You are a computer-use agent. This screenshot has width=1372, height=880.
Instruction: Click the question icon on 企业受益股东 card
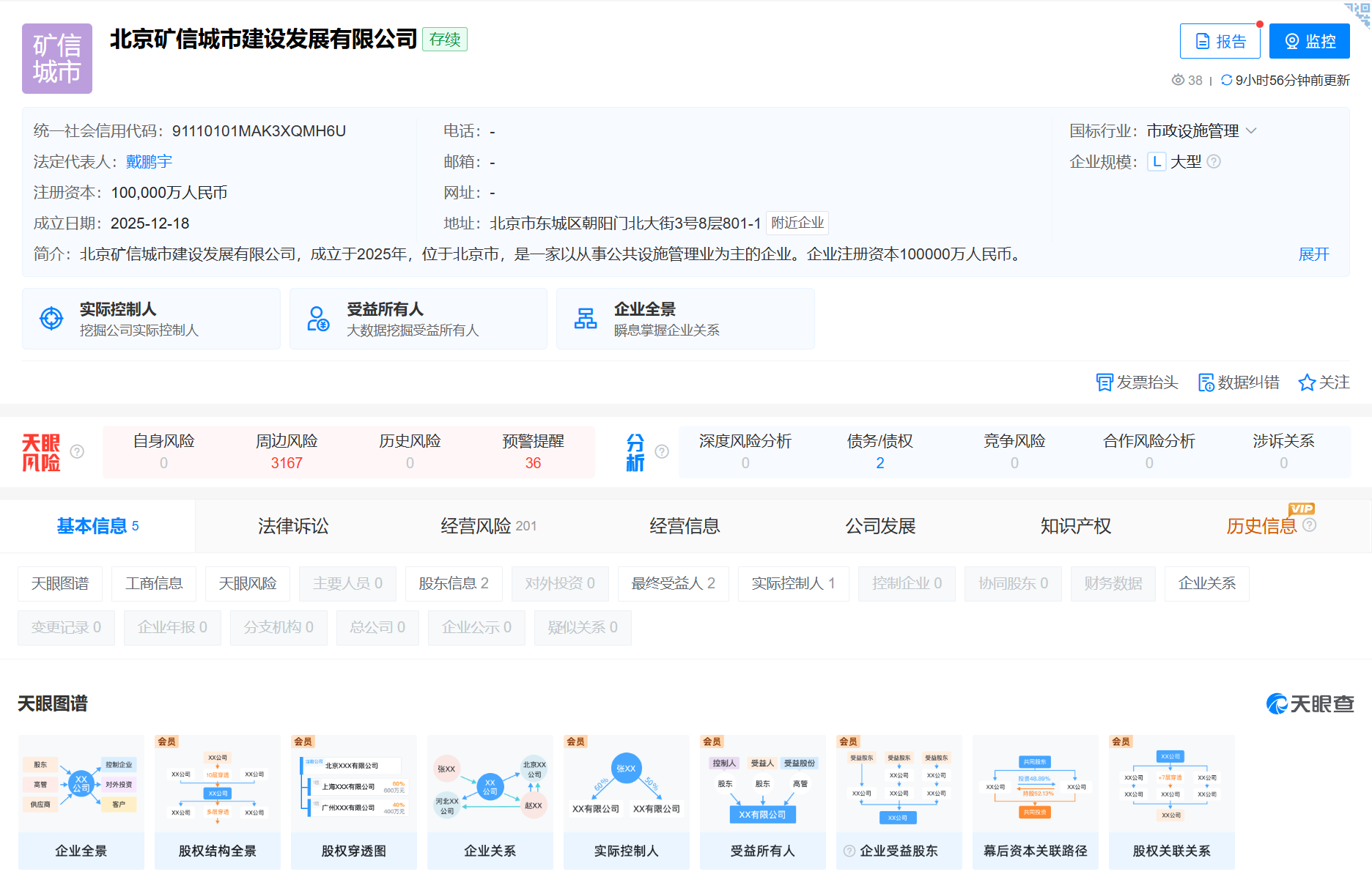coord(849,851)
